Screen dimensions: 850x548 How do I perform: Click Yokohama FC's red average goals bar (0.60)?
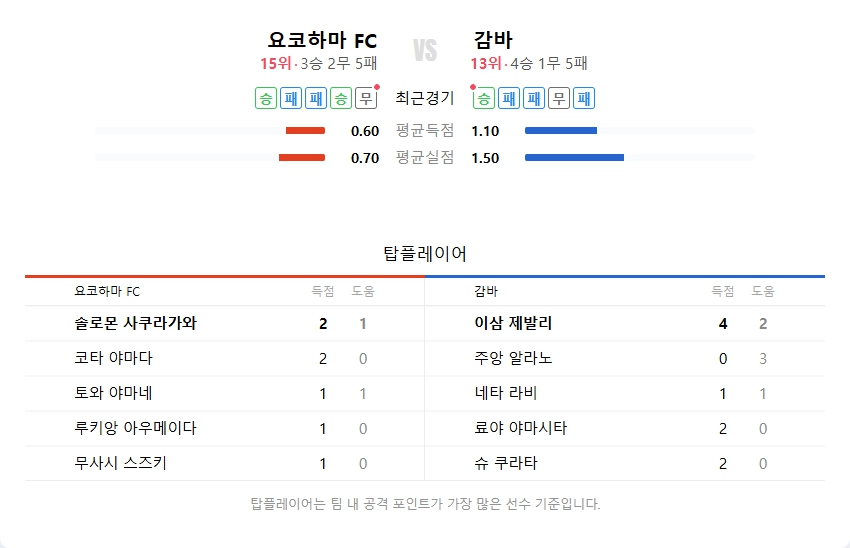coord(305,131)
